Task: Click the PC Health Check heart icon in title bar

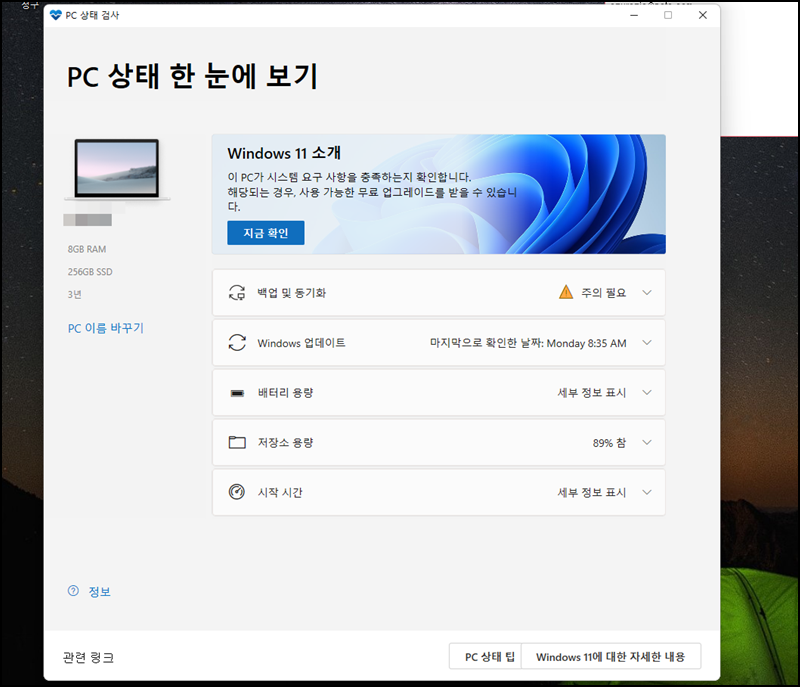Action: pos(56,15)
